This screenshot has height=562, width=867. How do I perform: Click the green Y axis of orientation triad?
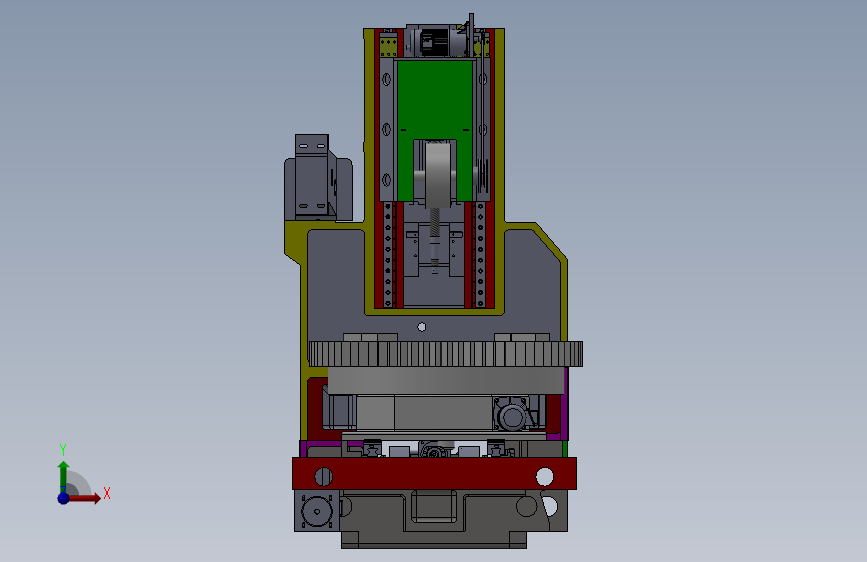click(63, 476)
